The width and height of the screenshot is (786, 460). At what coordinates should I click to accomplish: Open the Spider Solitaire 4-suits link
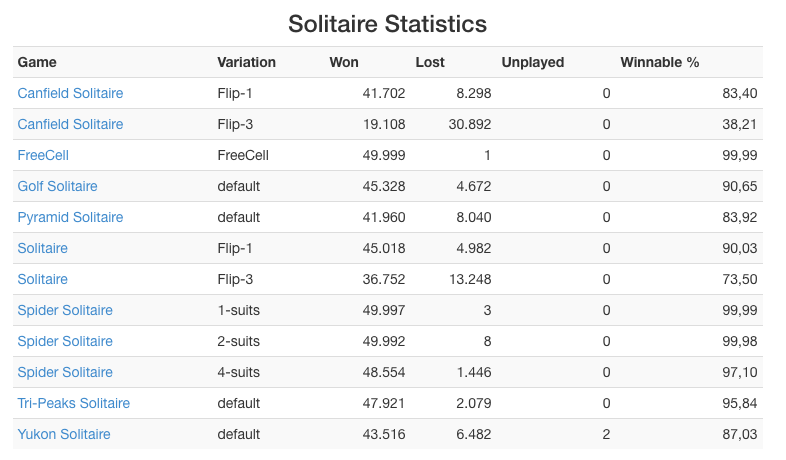click(x=65, y=373)
